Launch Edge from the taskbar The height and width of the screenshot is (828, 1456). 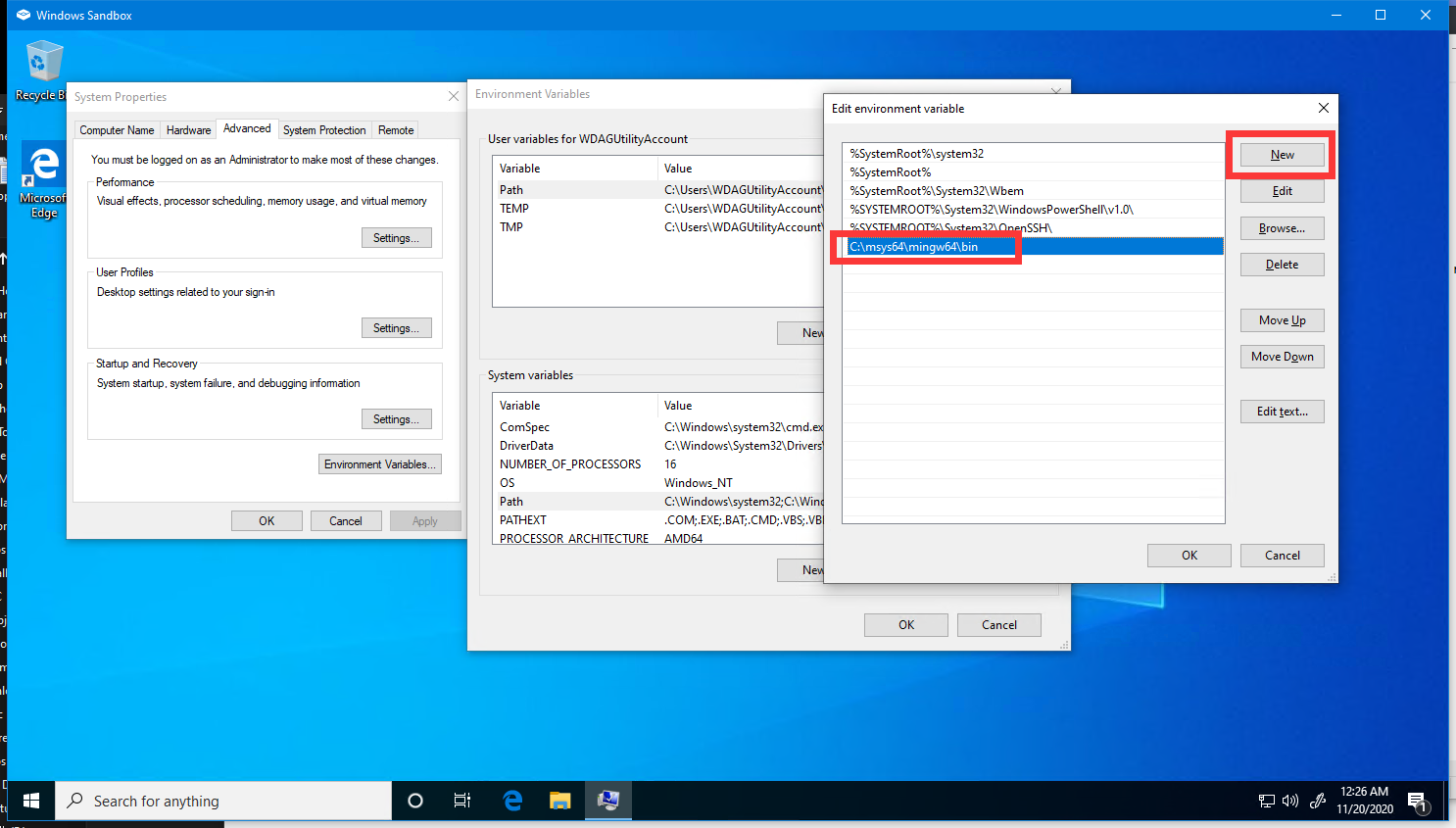(511, 801)
